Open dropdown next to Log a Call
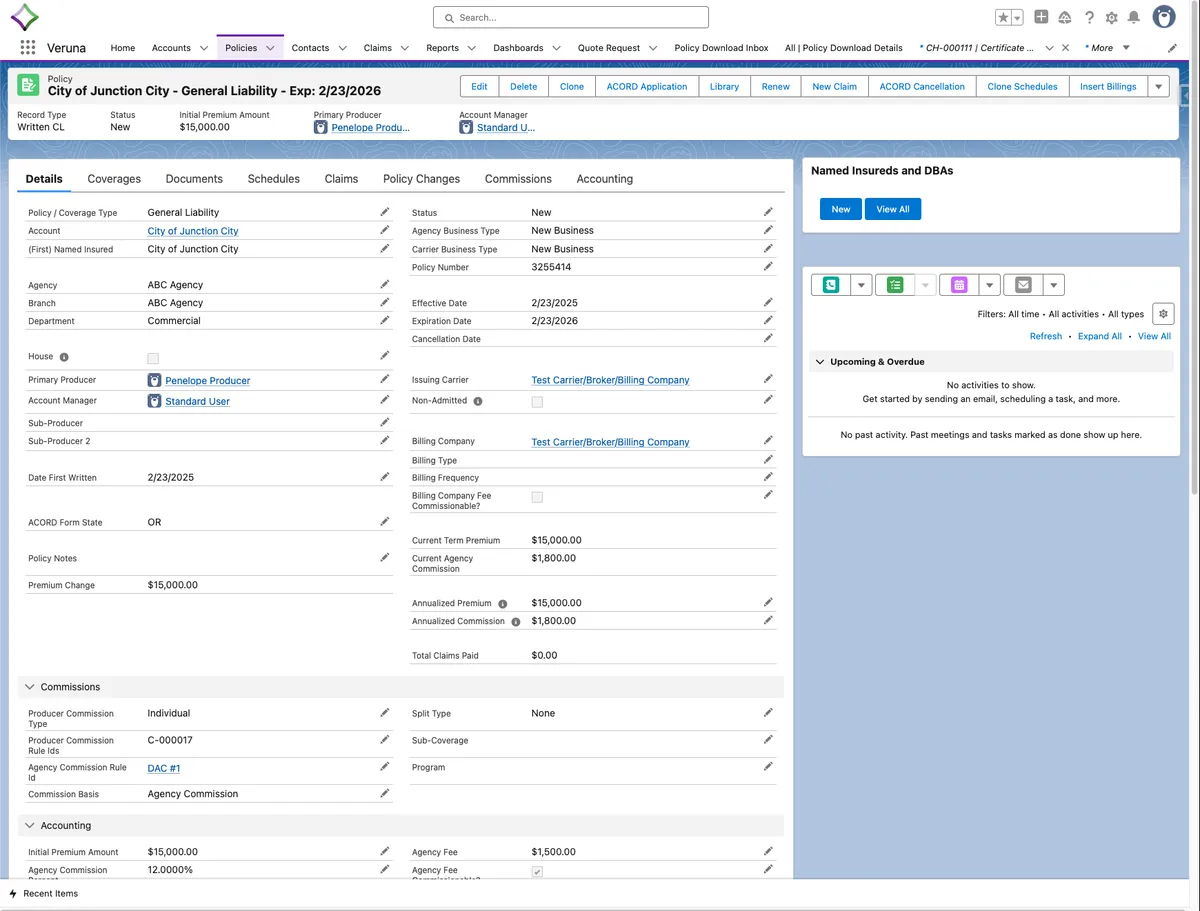Viewport: 1200px width, 911px height. [x=861, y=285]
